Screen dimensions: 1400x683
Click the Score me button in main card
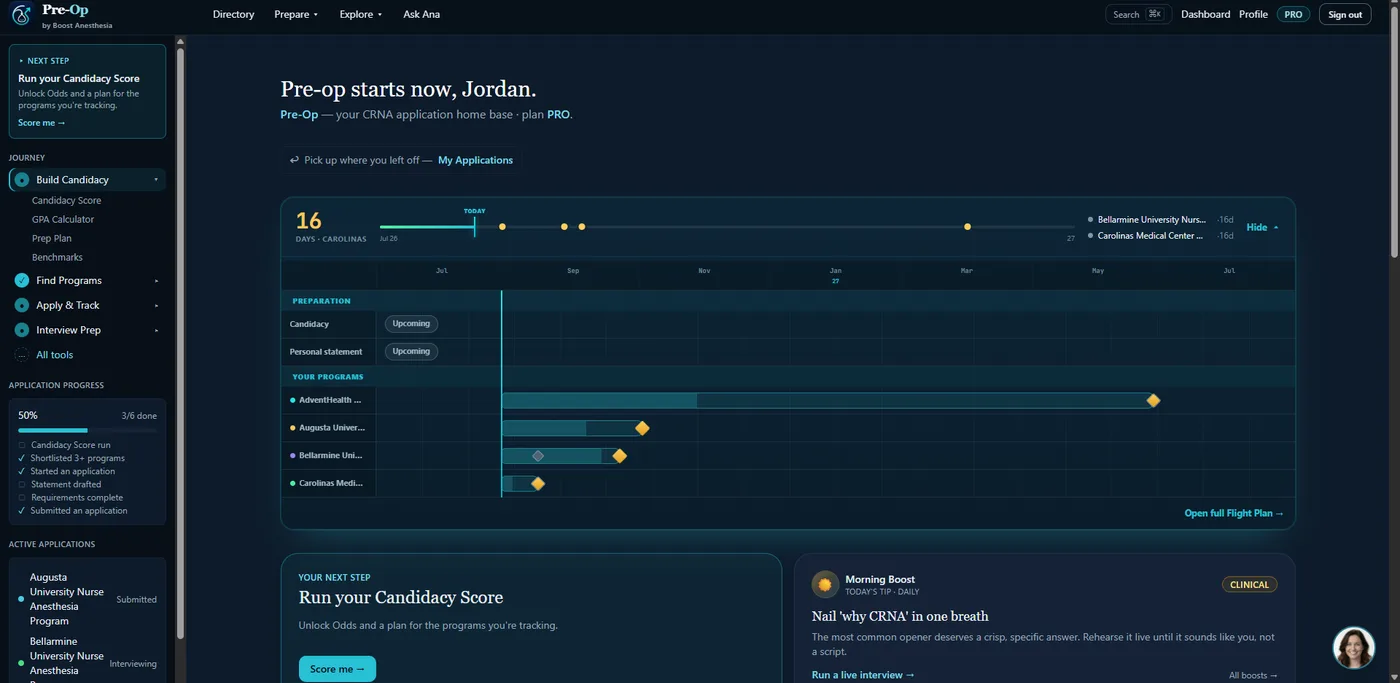(x=337, y=669)
